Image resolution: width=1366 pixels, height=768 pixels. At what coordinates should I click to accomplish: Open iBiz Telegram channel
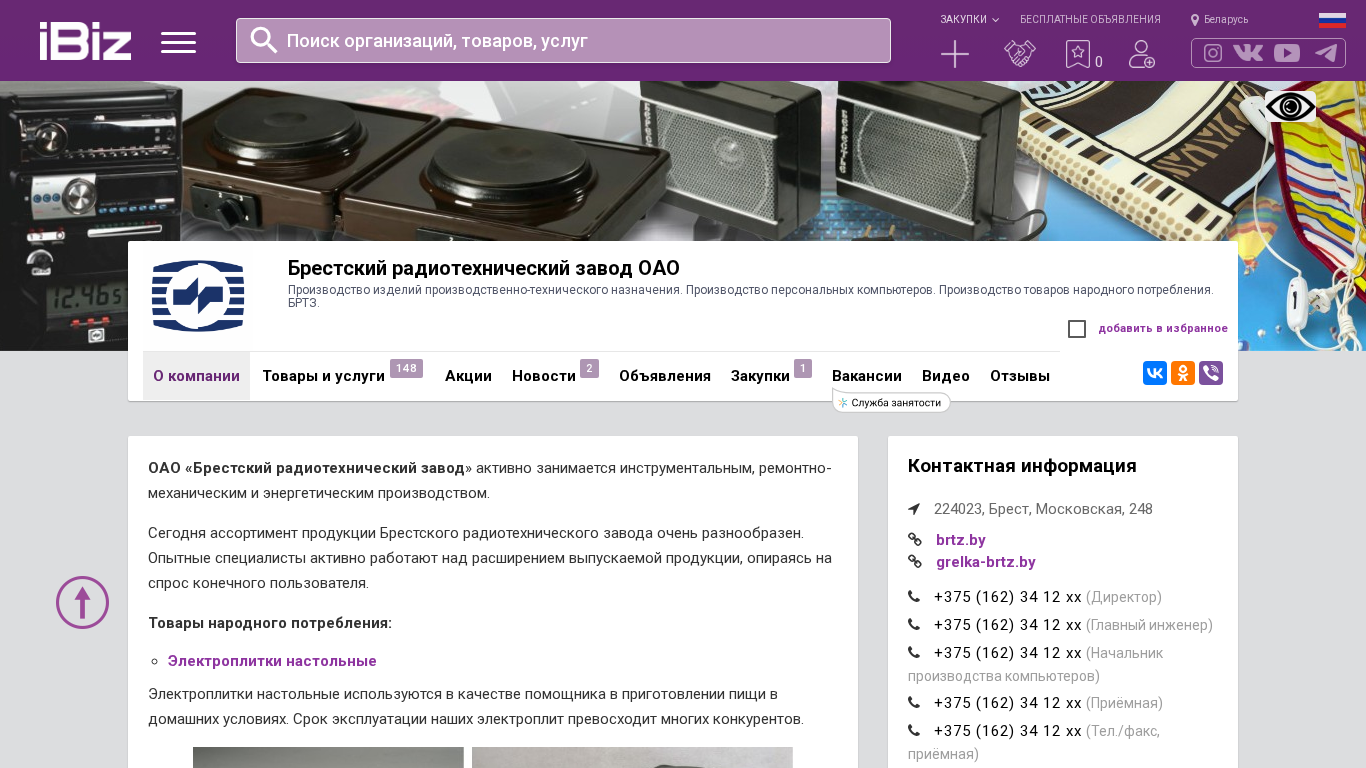[1326, 53]
